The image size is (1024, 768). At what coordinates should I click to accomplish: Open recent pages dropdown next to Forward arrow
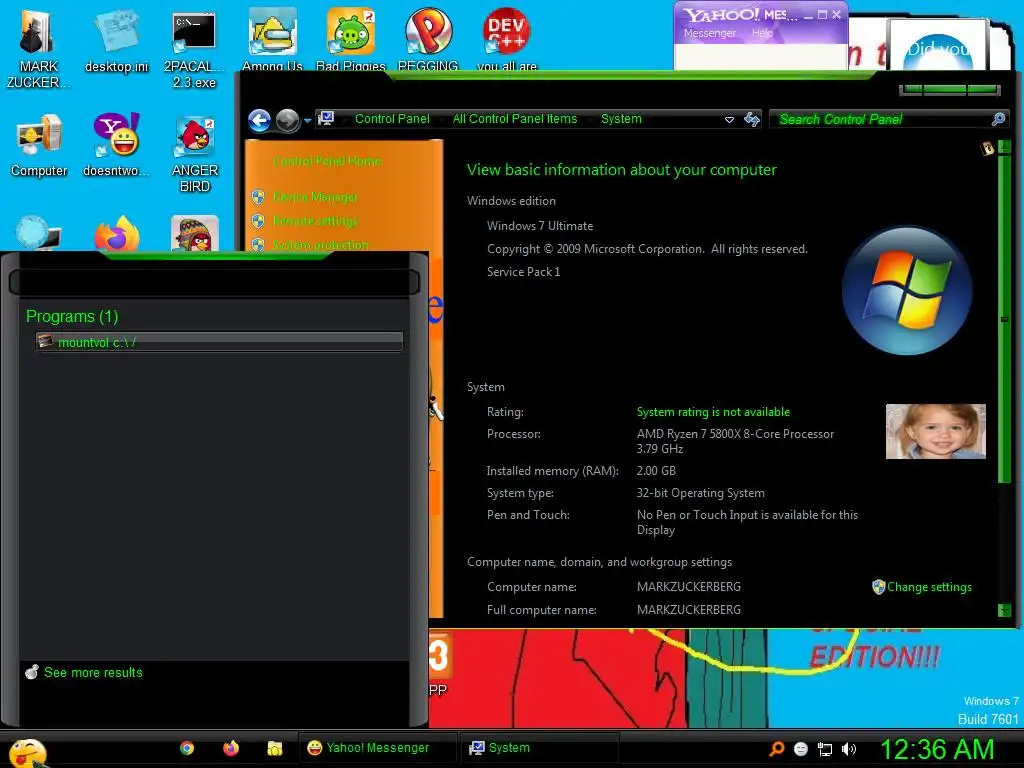click(307, 120)
